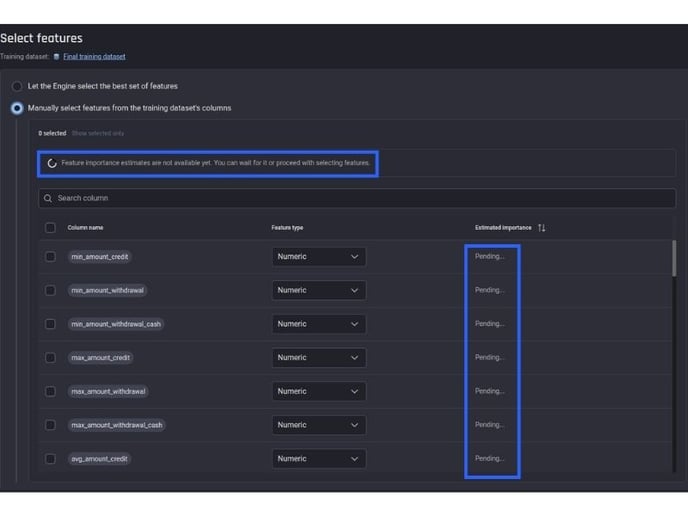Click 'Show selected only' filter
The width and height of the screenshot is (688, 516).
(98, 133)
